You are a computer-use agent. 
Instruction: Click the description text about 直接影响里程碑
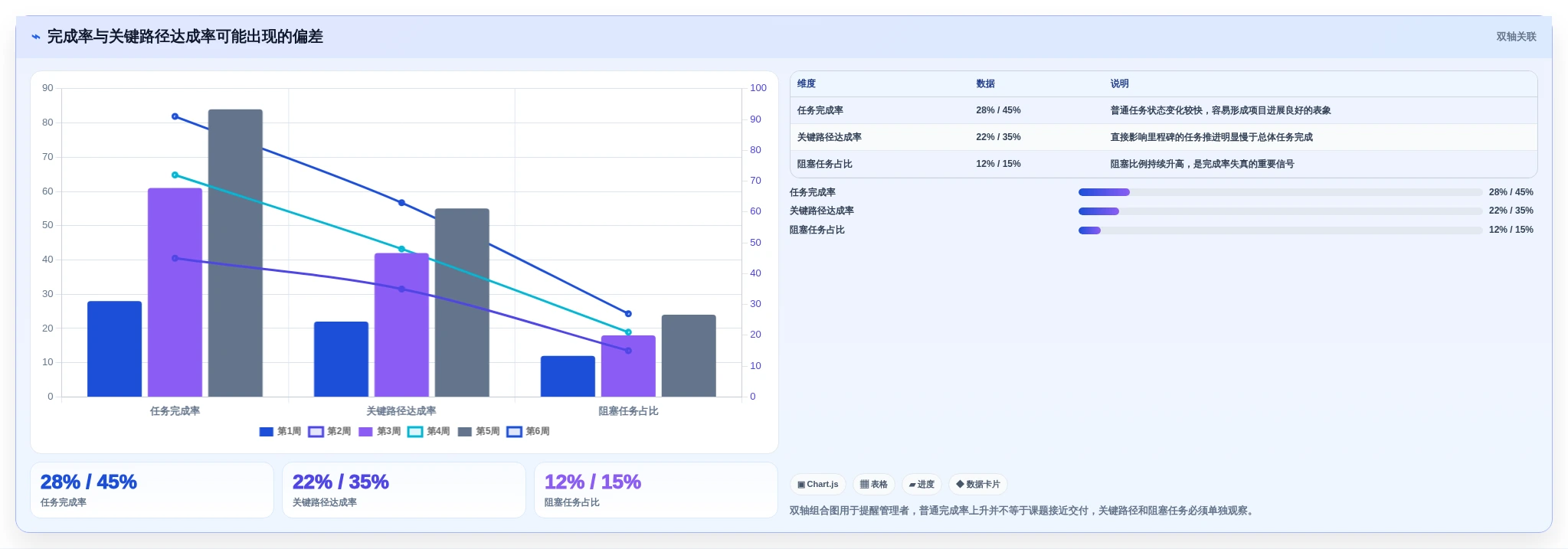(x=1211, y=138)
